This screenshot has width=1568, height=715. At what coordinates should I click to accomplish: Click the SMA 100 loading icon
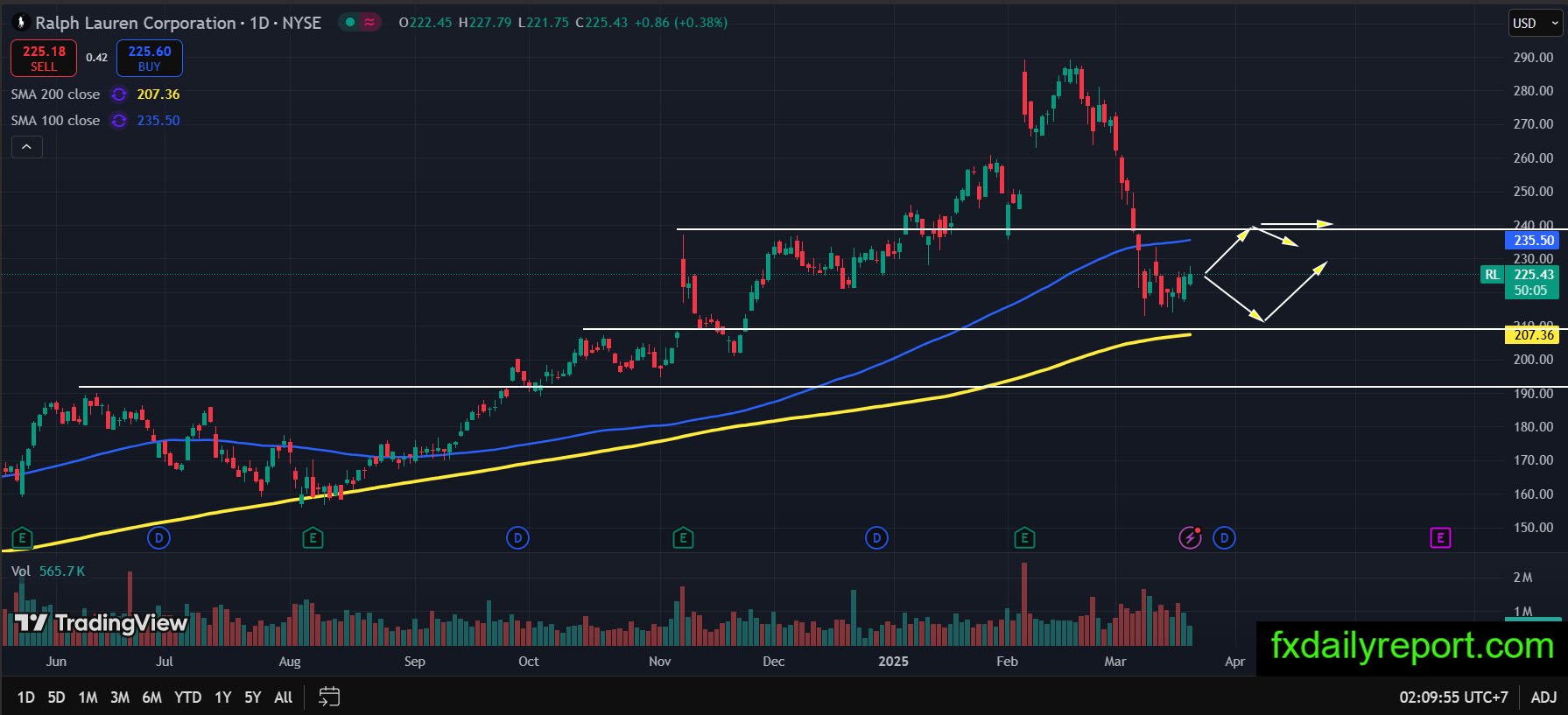[x=119, y=121]
